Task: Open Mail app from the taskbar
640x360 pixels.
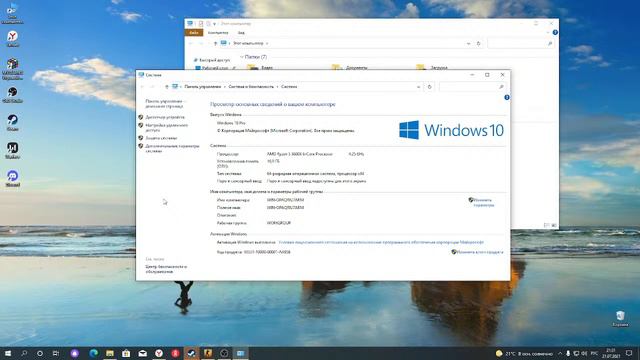Action: point(142,353)
